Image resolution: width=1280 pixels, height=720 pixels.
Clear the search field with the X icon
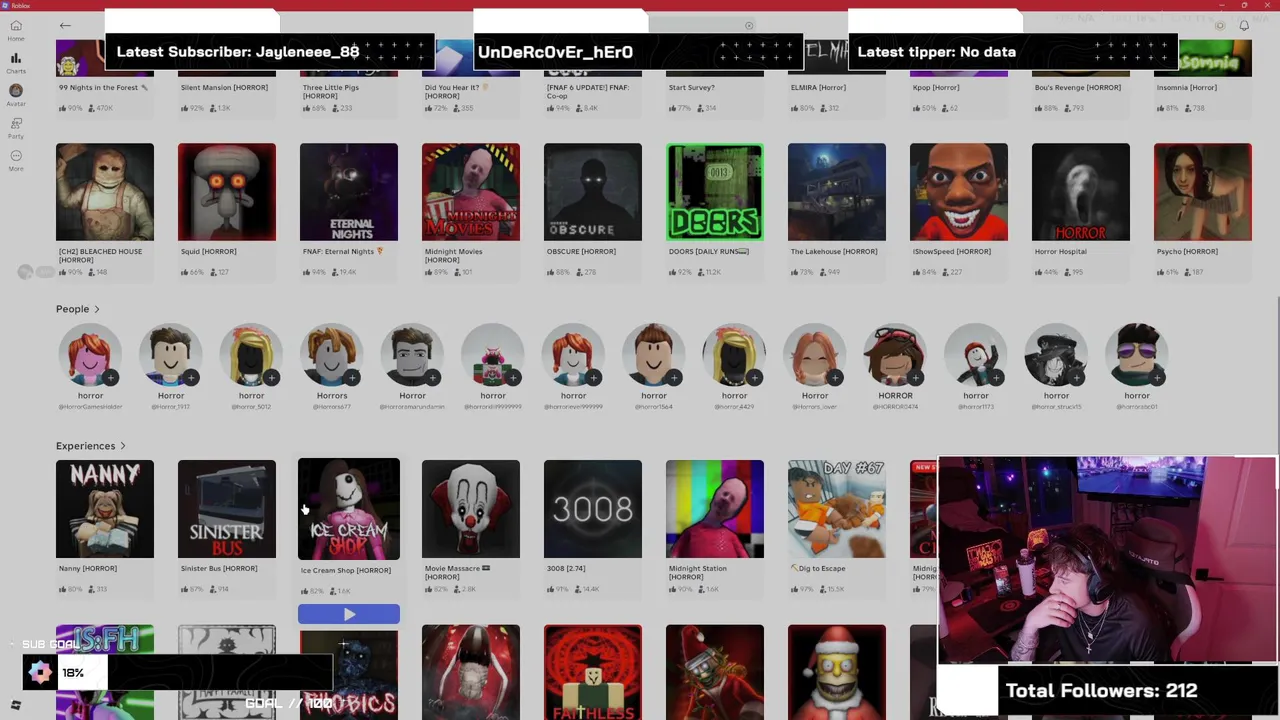click(749, 25)
